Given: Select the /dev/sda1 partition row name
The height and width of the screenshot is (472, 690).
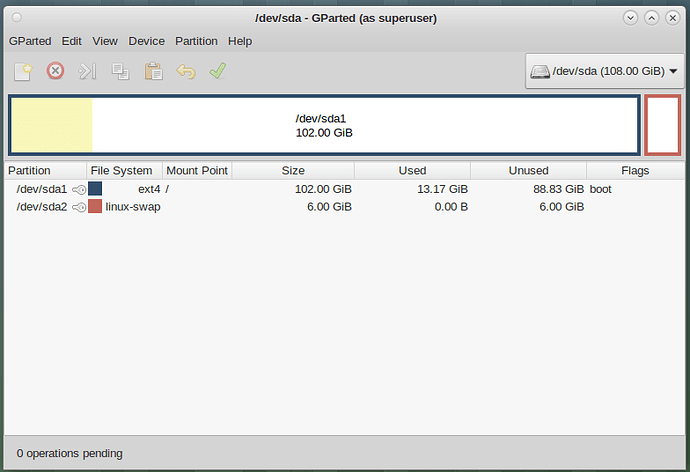Looking at the screenshot, I should click(x=42, y=189).
